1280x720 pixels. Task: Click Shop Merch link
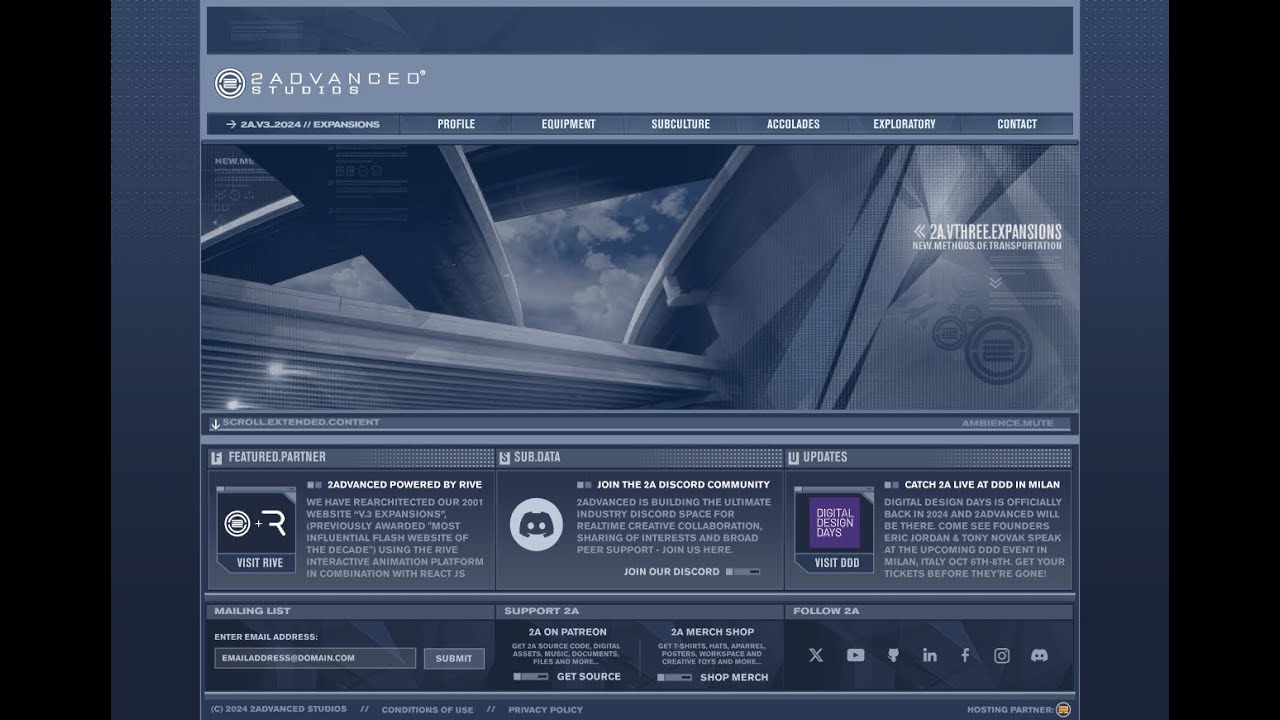(x=734, y=677)
